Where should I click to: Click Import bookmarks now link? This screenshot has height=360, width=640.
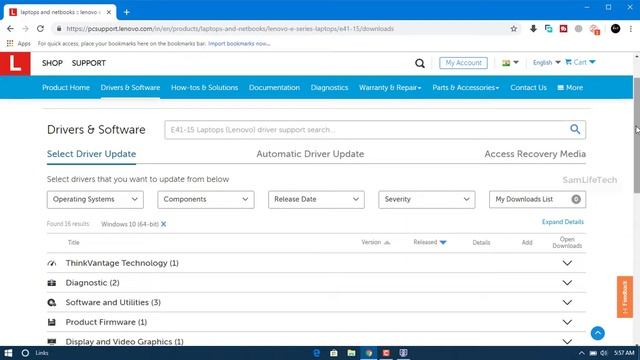click(239, 43)
